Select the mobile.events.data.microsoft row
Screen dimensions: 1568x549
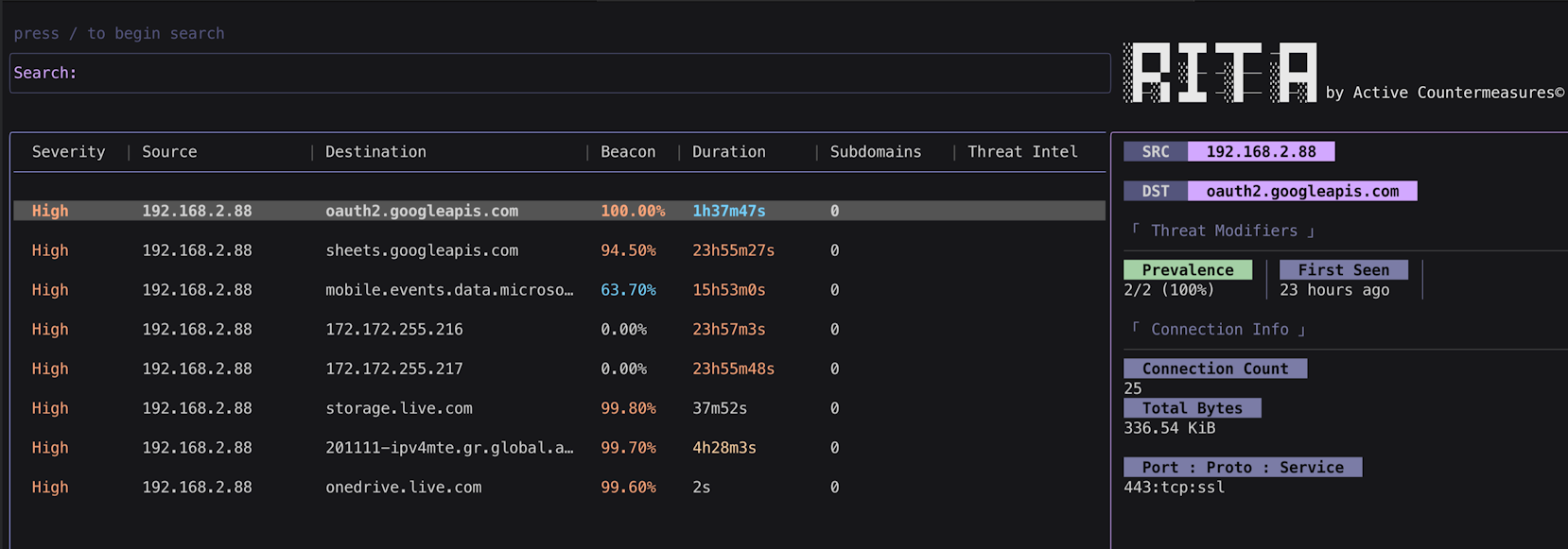559,290
